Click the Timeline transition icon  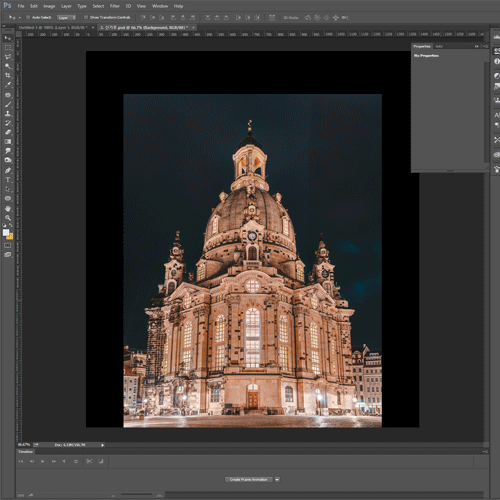point(101,461)
